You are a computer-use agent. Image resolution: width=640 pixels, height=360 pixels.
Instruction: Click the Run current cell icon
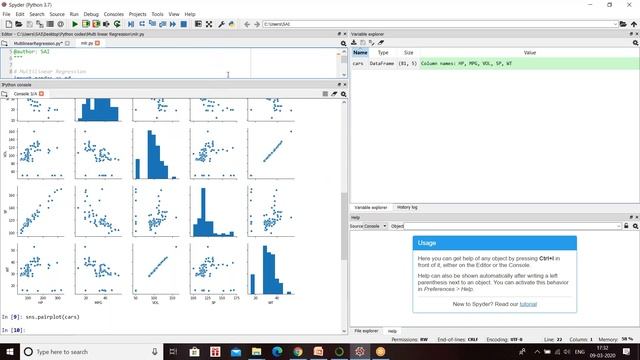pos(86,24)
